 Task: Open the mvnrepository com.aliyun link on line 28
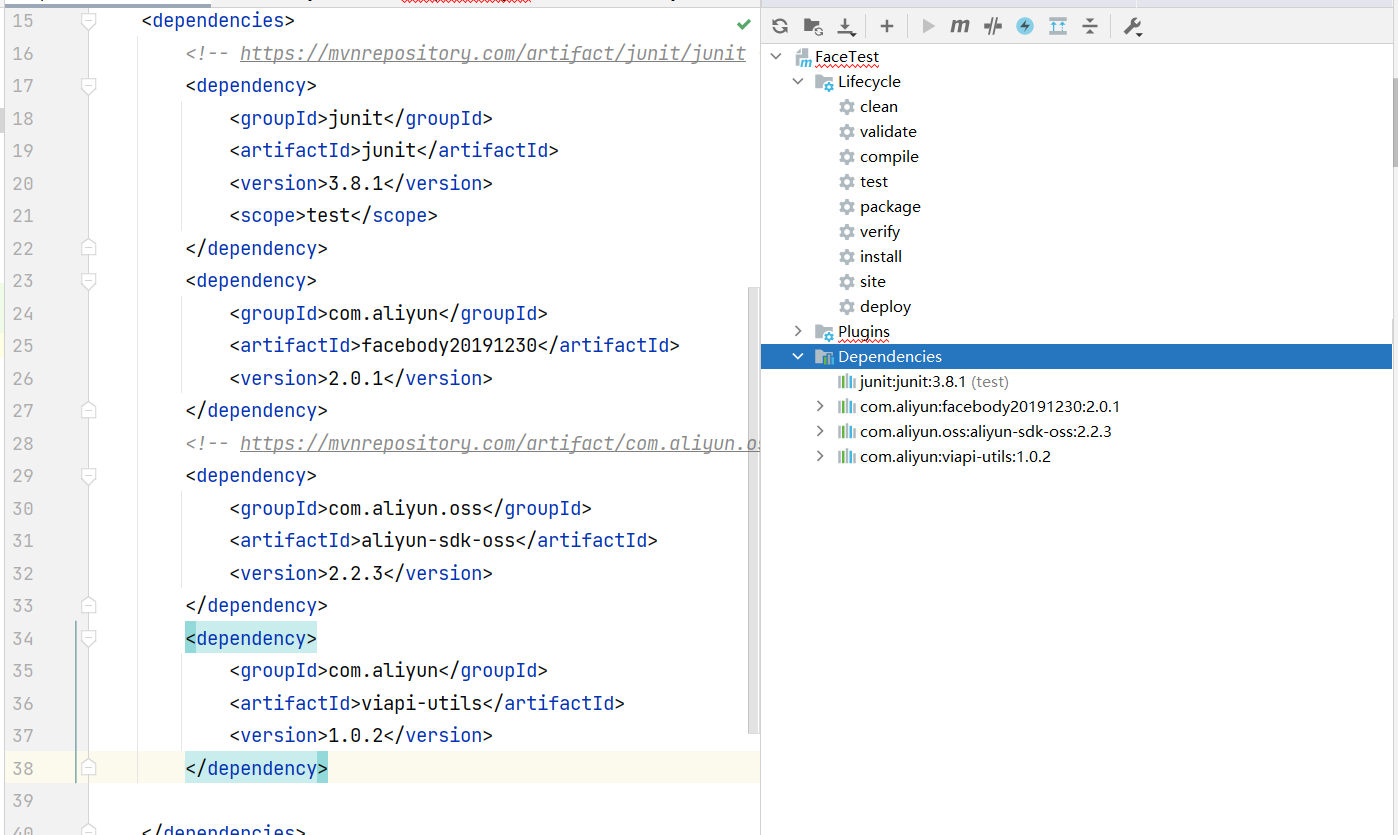coord(500,444)
